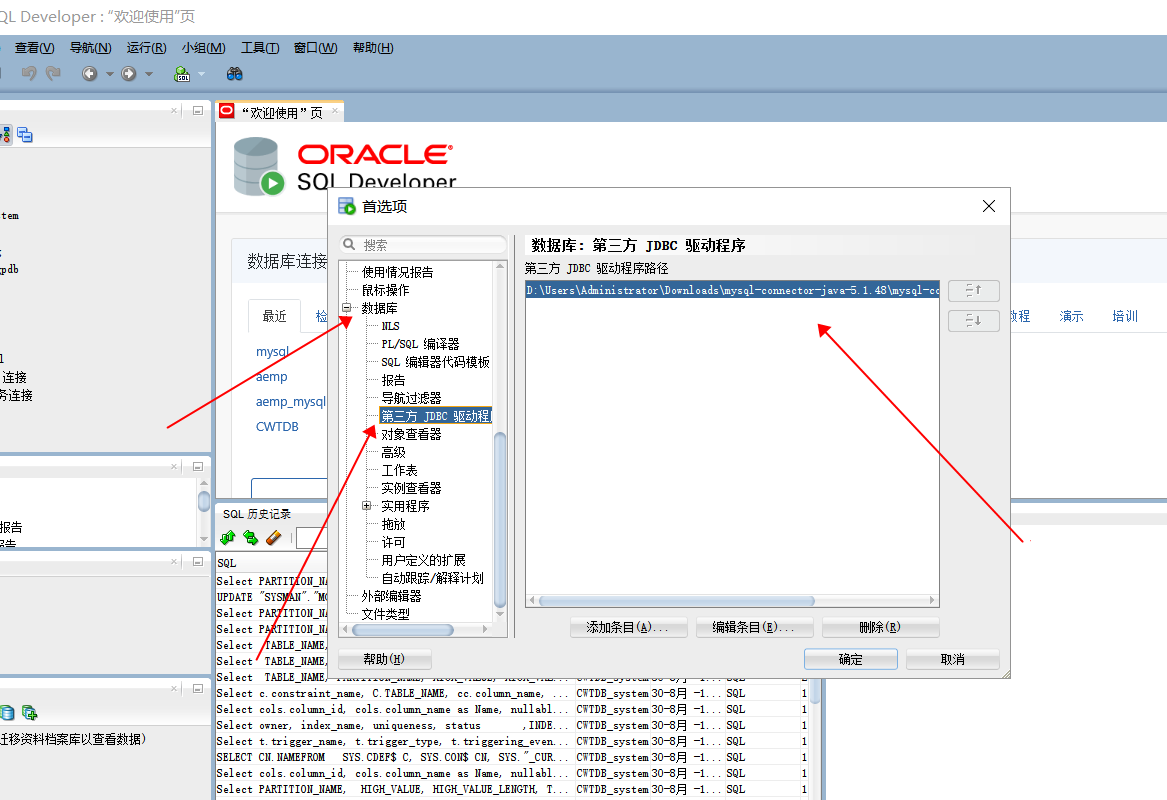Screen dimensions: 1167x800
Task: Select the "Select owner, index_name, uniqueness" history row
Action: coord(511,726)
